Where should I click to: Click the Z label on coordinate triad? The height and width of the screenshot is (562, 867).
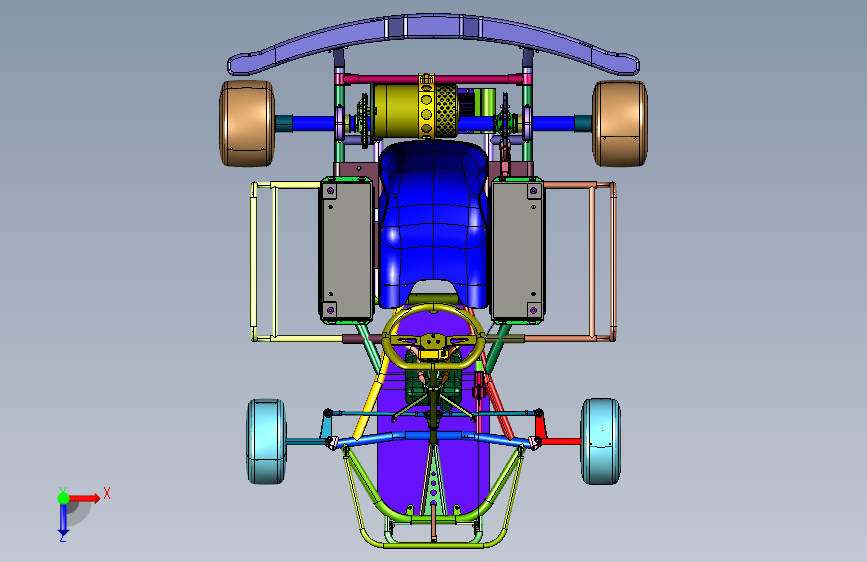[63, 538]
